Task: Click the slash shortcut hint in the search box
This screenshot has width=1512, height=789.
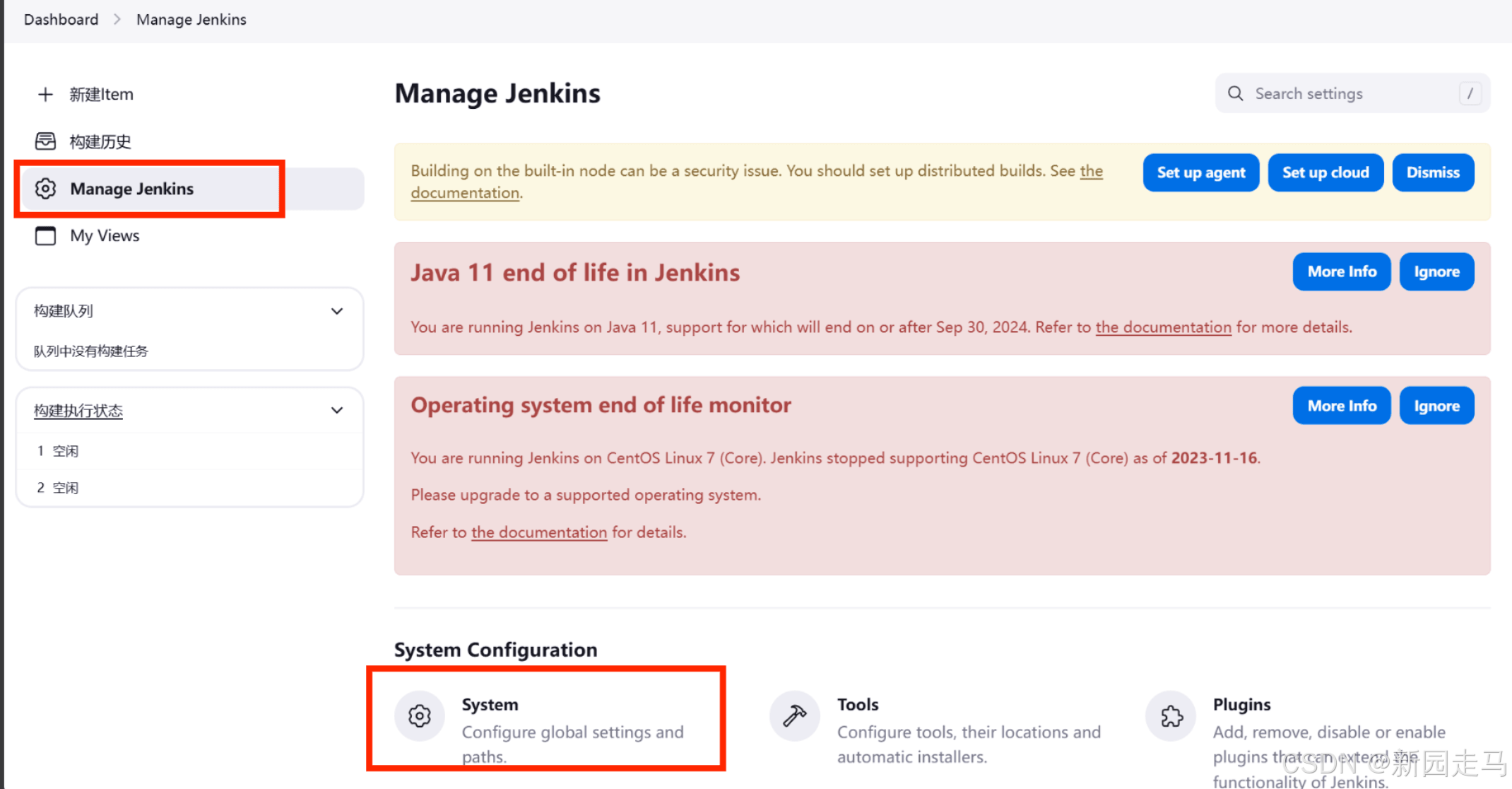Action: point(1470,93)
